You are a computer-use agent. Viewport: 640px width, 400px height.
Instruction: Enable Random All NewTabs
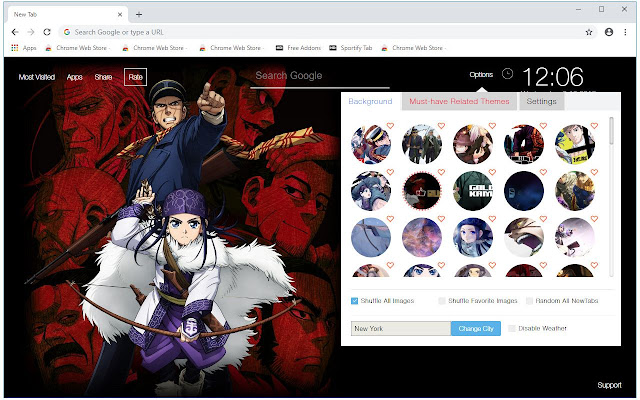click(x=529, y=301)
